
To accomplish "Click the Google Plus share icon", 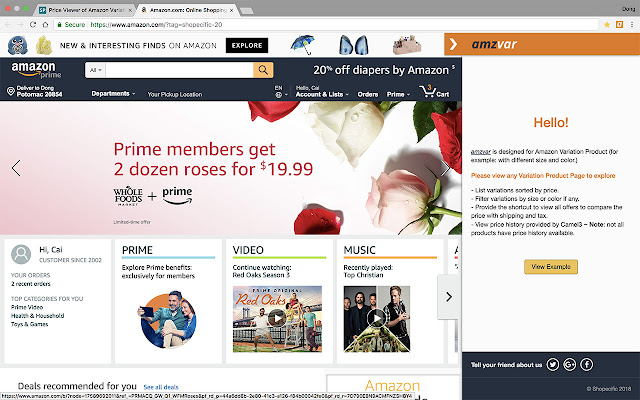I will point(569,364).
